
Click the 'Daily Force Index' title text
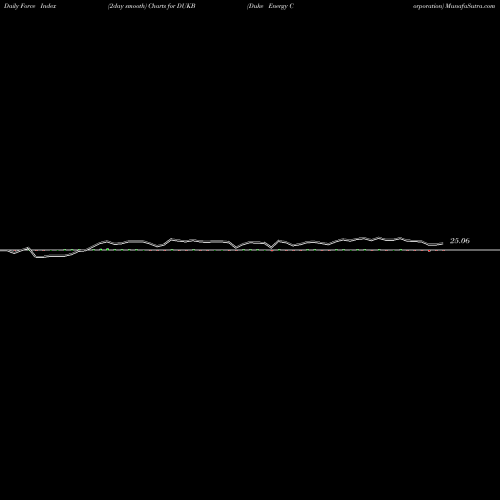coord(30,6)
